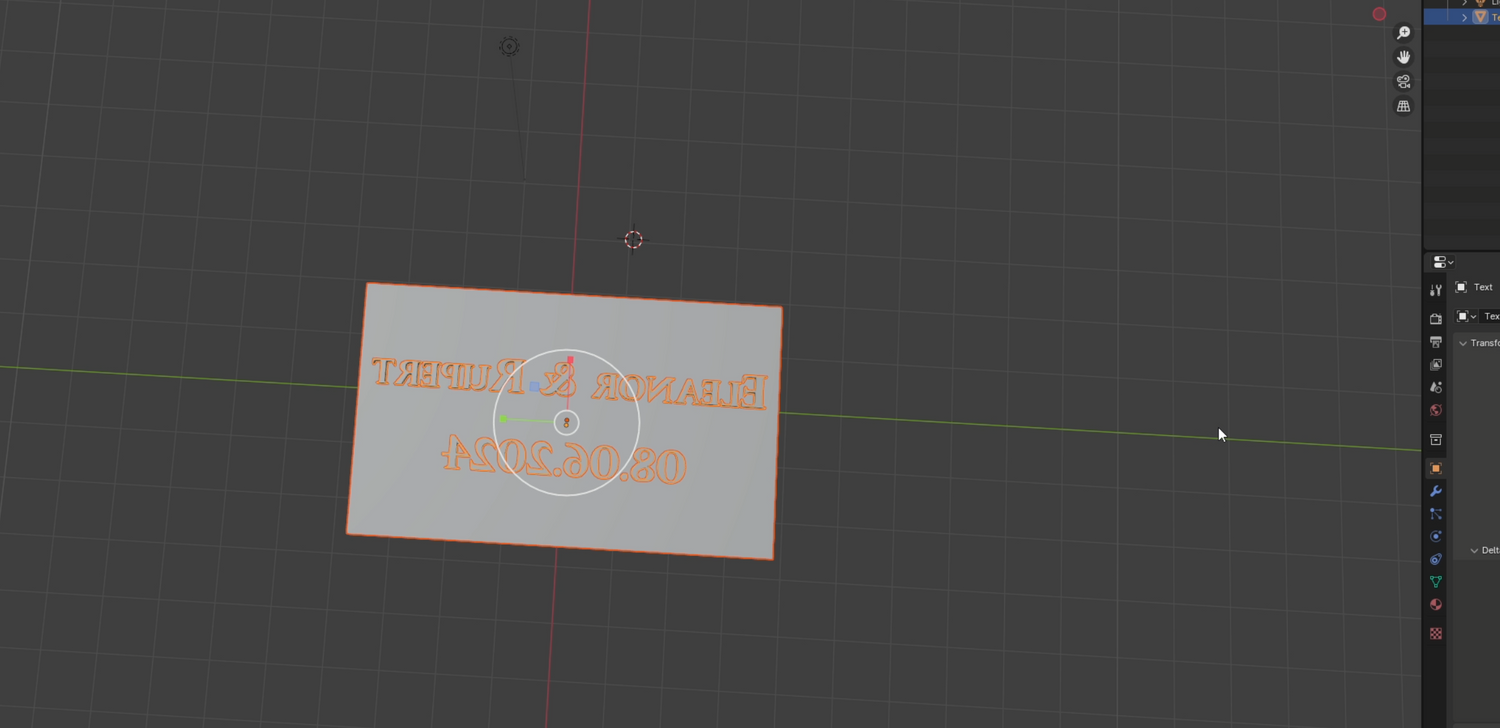
Task: Open the Scene properties tab
Action: (x=1436, y=387)
